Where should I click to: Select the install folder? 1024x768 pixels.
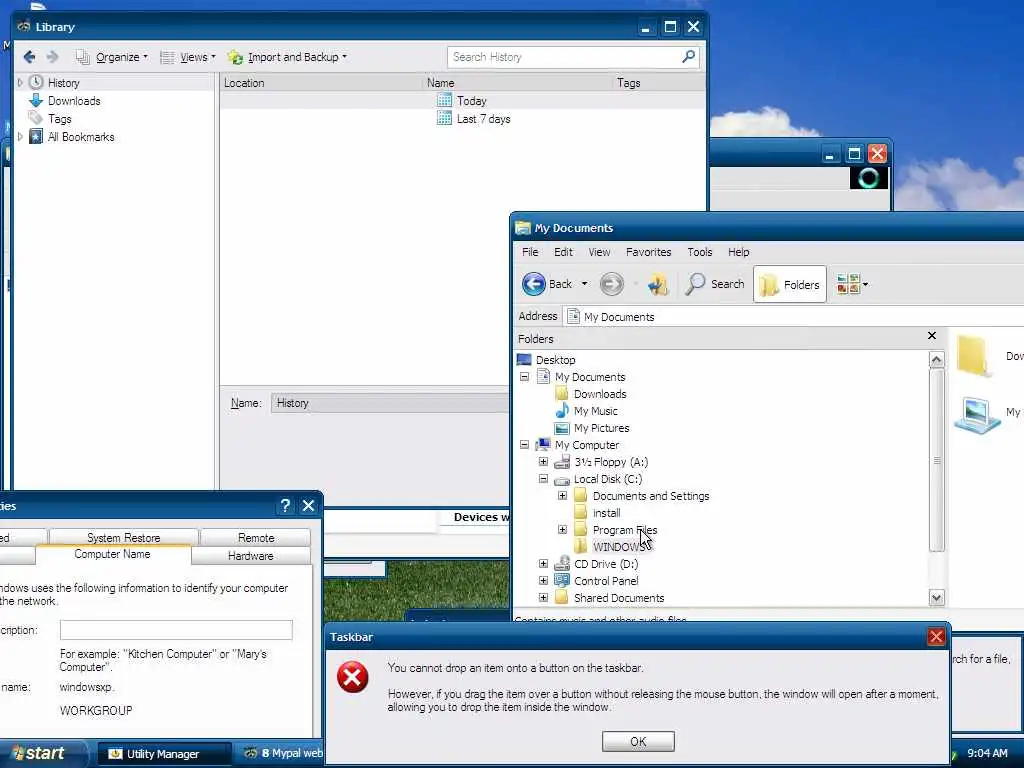pyautogui.click(x=606, y=513)
